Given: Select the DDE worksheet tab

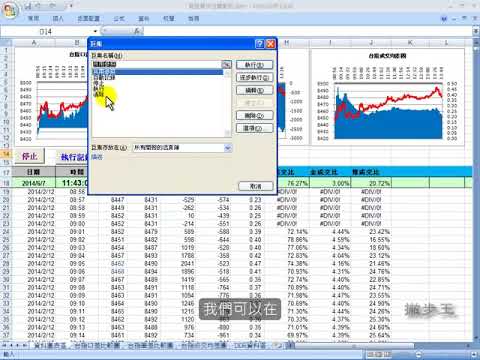Looking at the screenshot, I should 251,345.
